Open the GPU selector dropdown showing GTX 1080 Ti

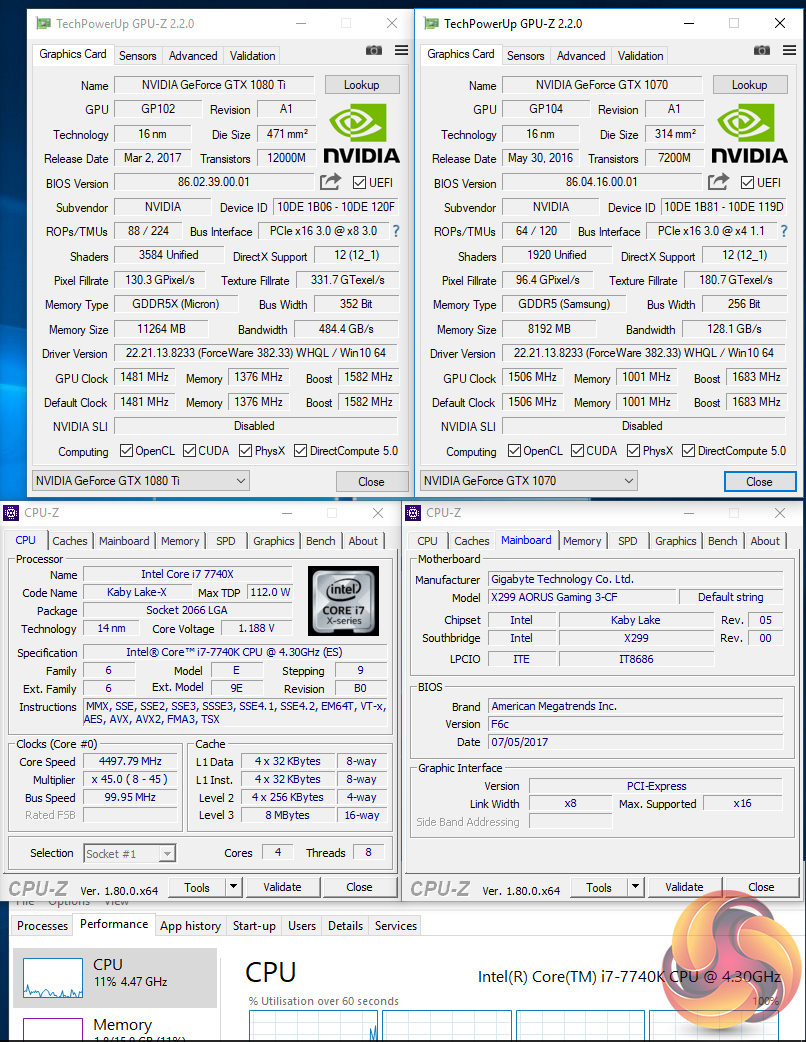[140, 481]
